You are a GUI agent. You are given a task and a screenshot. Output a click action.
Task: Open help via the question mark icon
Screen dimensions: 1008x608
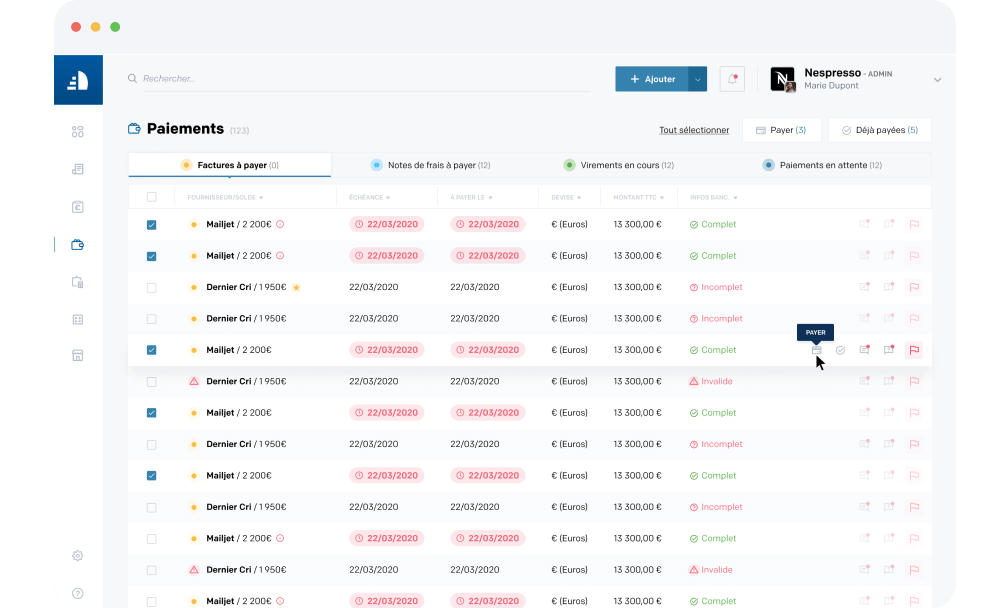pos(78,593)
